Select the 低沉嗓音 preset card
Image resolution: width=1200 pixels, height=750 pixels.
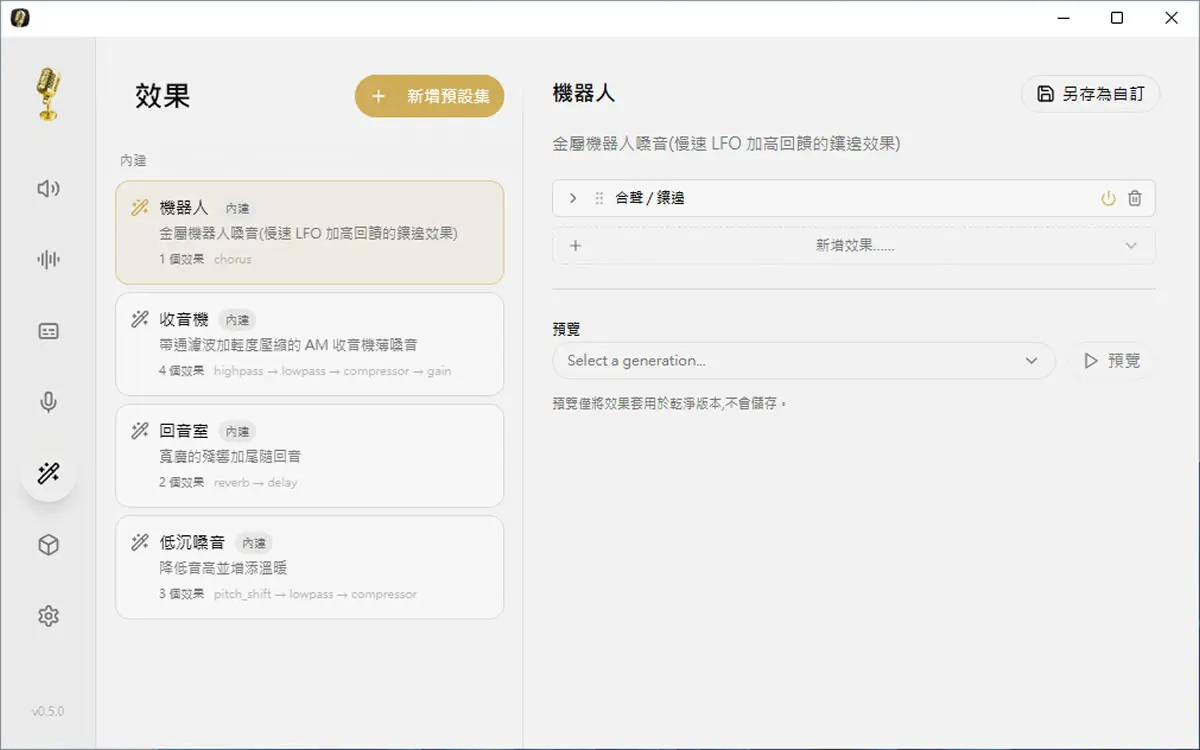click(310, 567)
